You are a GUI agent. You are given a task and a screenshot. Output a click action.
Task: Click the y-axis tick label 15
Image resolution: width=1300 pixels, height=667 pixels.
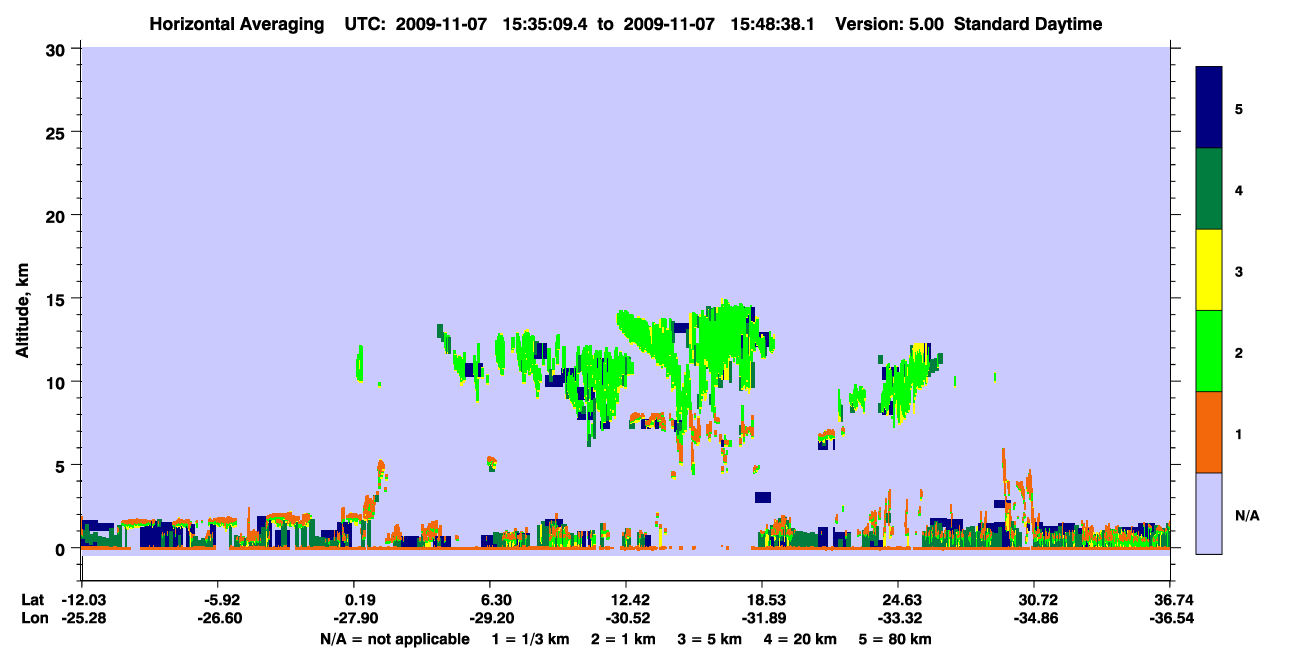tap(58, 298)
